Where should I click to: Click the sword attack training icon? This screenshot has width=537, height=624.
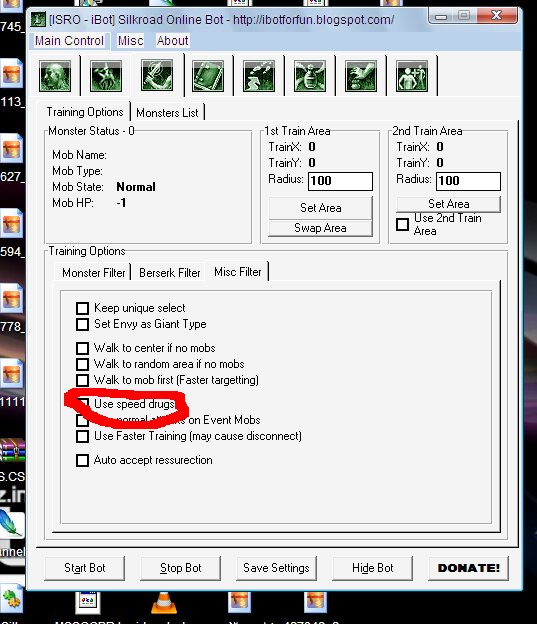tap(157, 75)
